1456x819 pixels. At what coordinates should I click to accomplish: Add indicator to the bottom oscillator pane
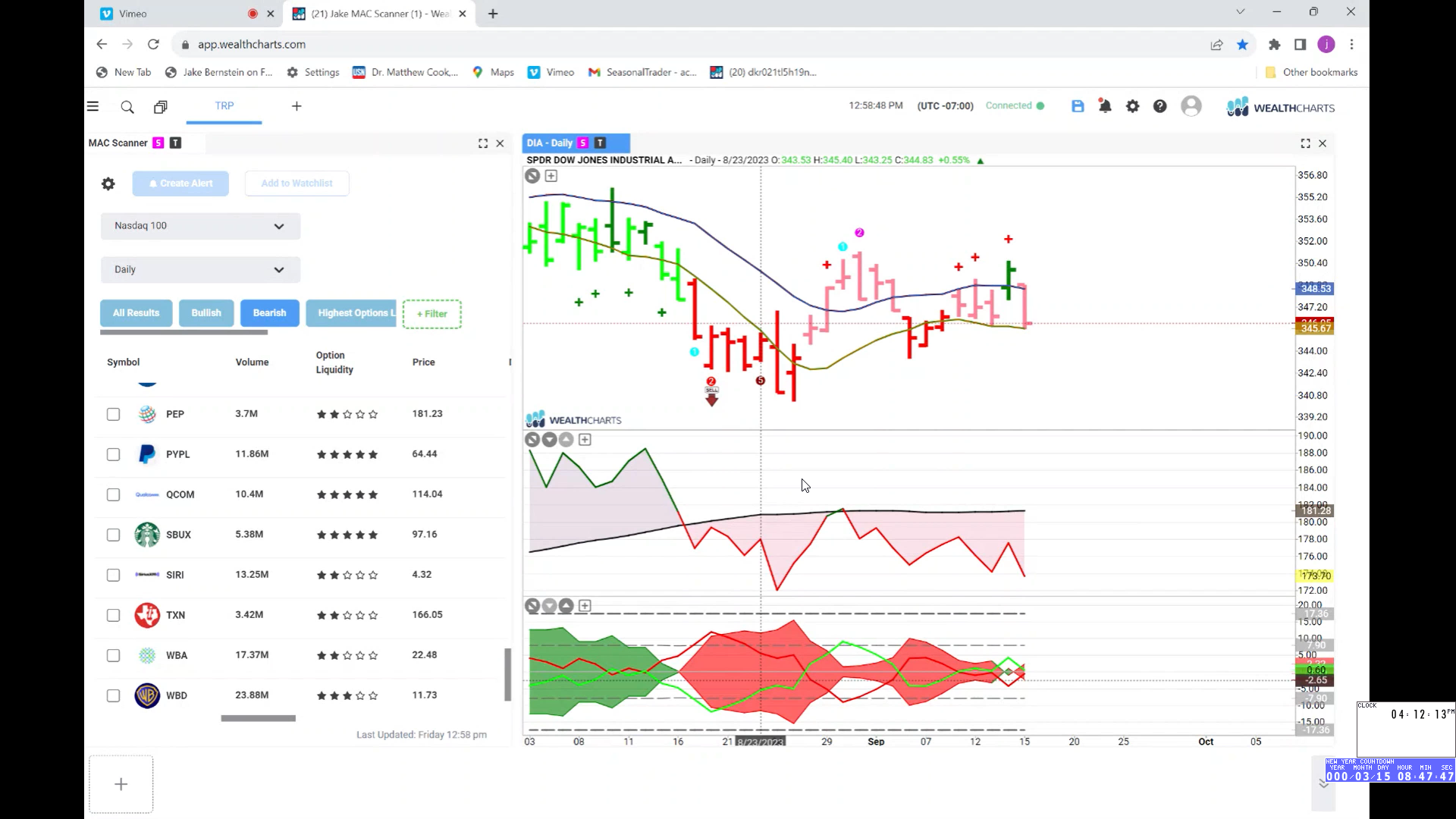(585, 606)
